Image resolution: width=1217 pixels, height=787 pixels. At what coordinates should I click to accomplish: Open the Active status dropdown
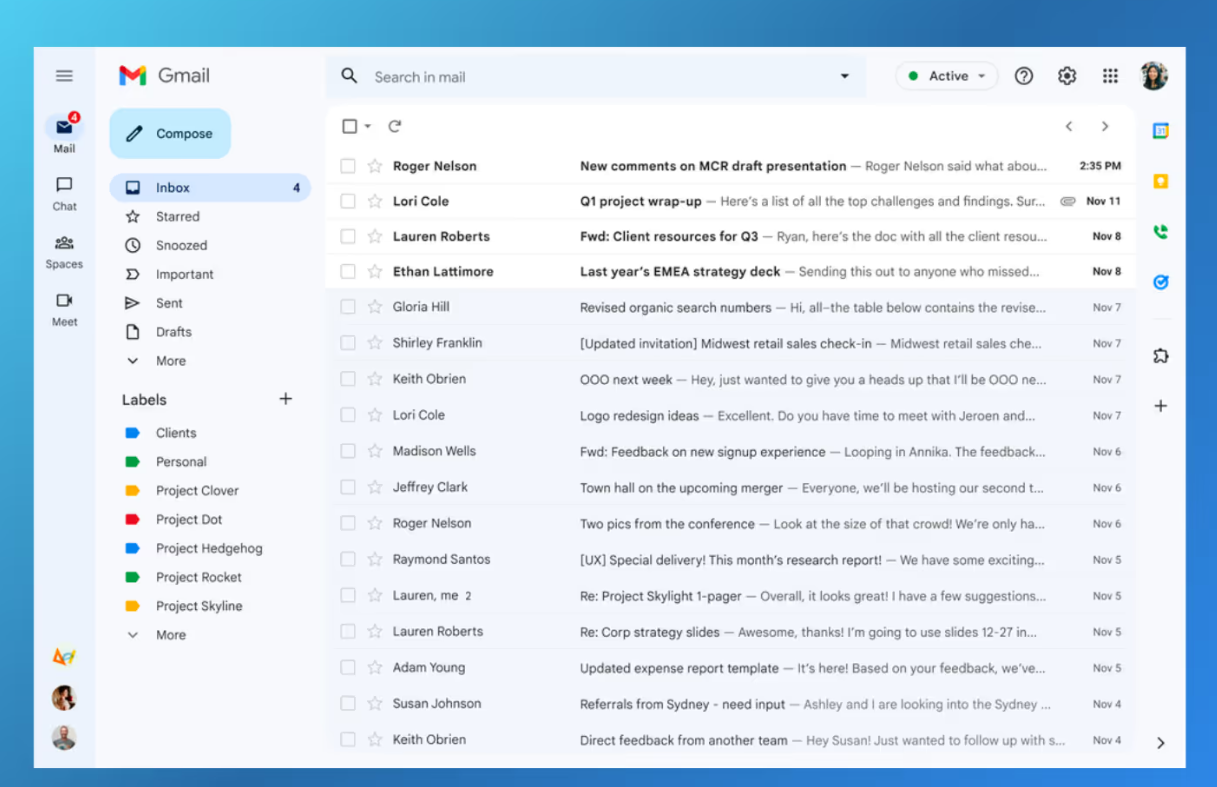pyautogui.click(x=946, y=75)
